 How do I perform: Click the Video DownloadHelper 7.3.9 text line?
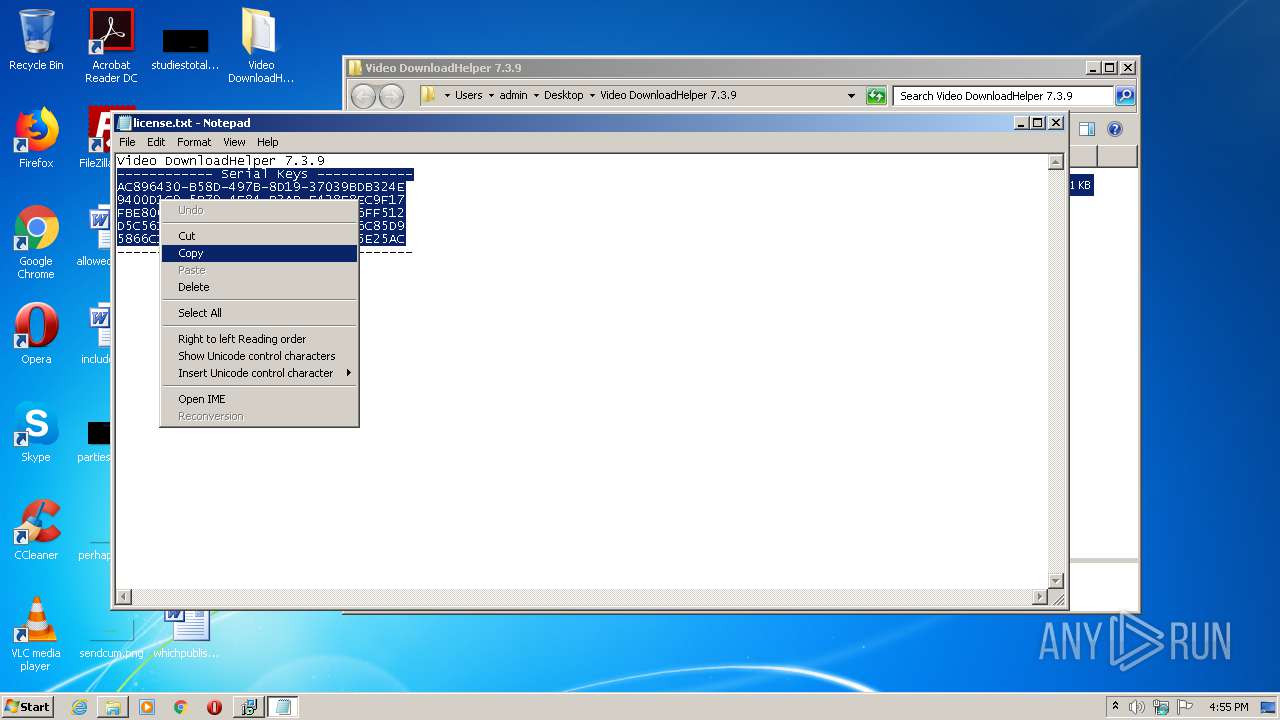(x=221, y=161)
